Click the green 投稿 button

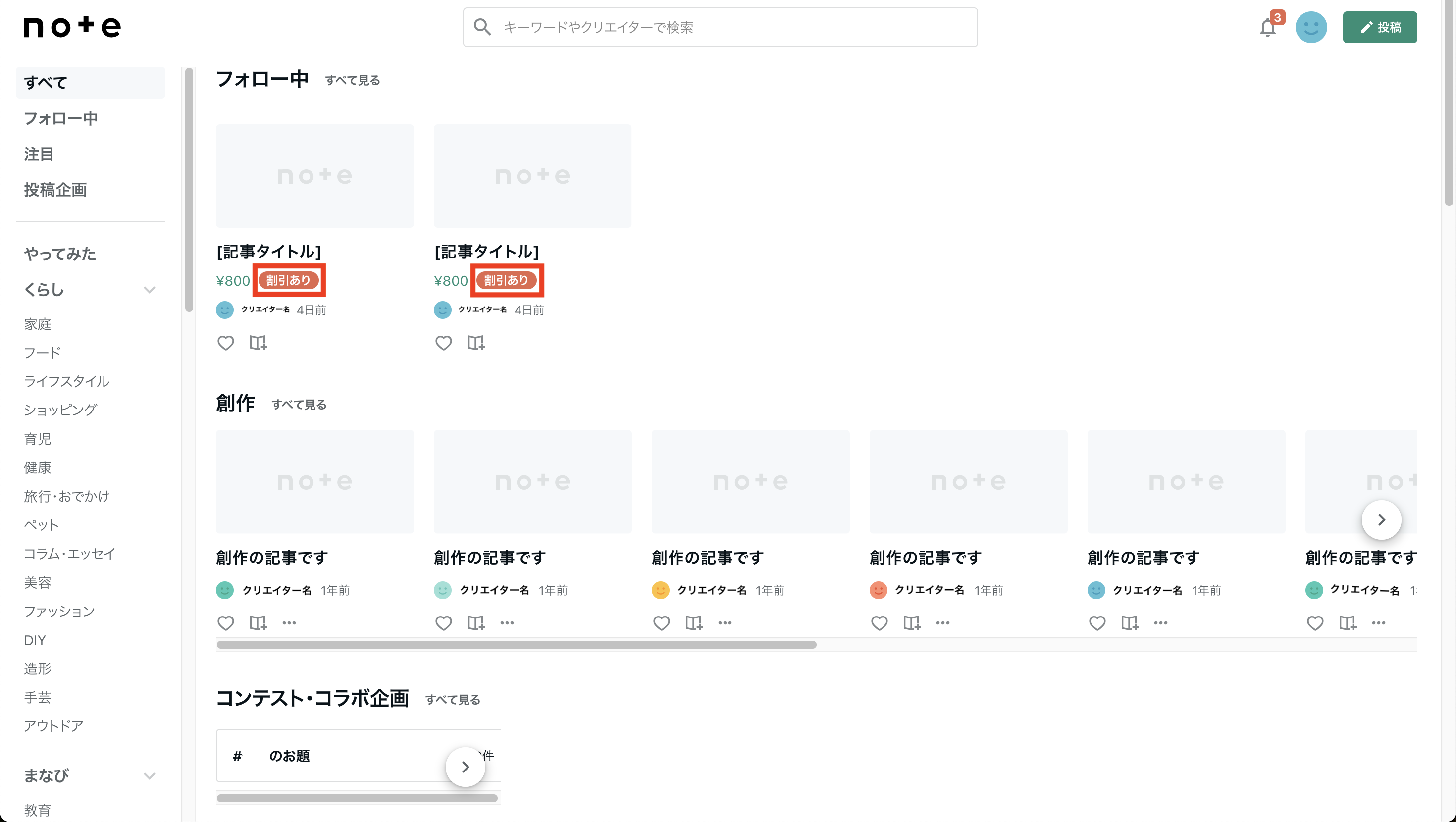1379,27
